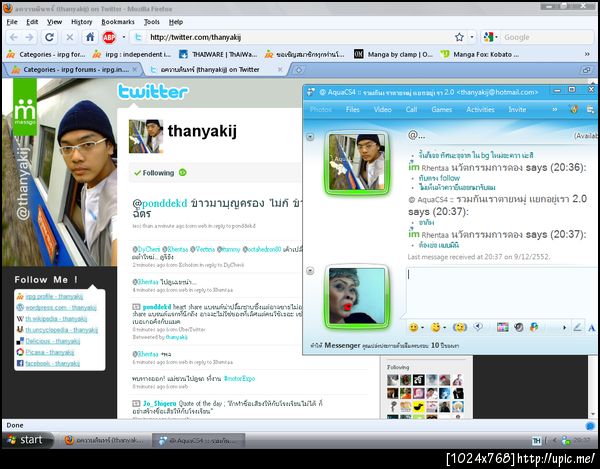This screenshot has height=469, width=600.
Task: Open the THAIWARE bookmark
Action: tap(219, 54)
